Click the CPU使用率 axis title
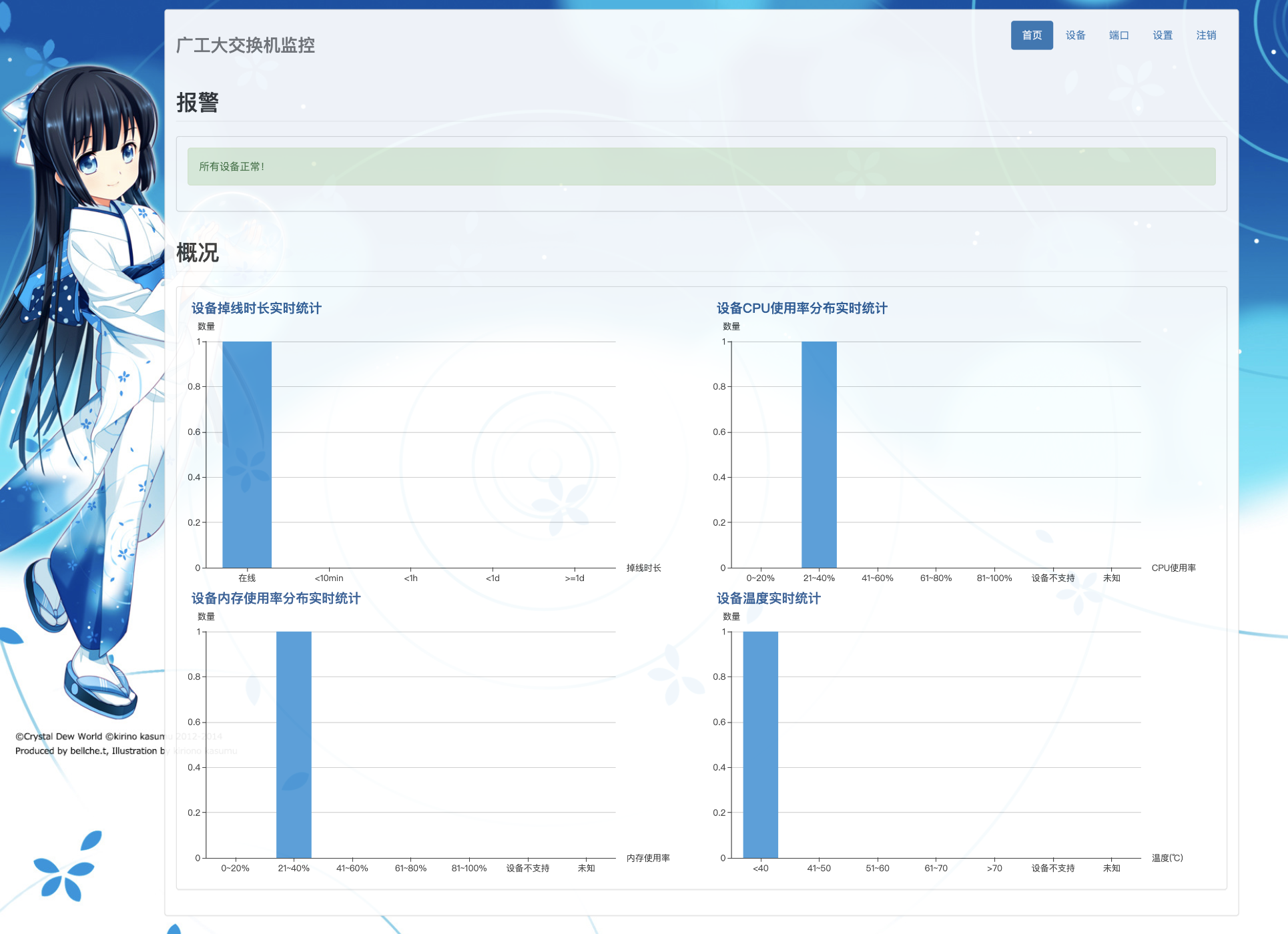Viewport: 1288px width, 934px height. coord(1174,568)
